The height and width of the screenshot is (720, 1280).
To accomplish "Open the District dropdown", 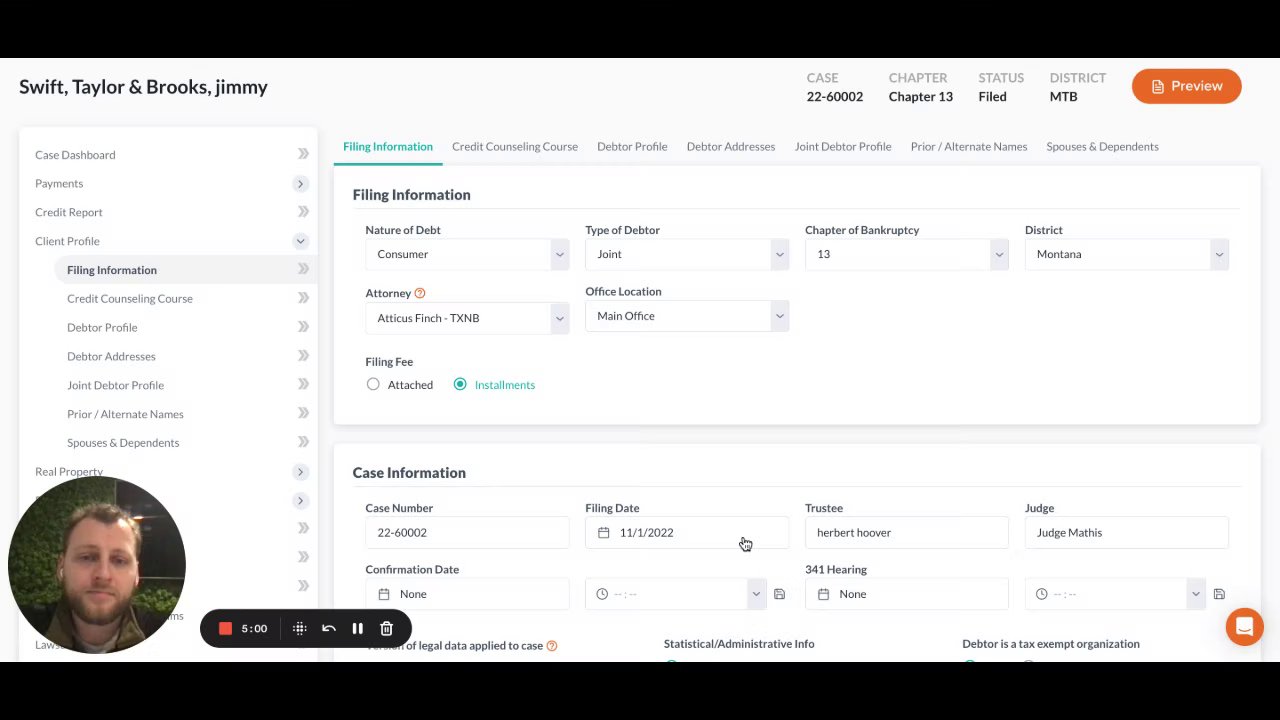I will click(1127, 254).
